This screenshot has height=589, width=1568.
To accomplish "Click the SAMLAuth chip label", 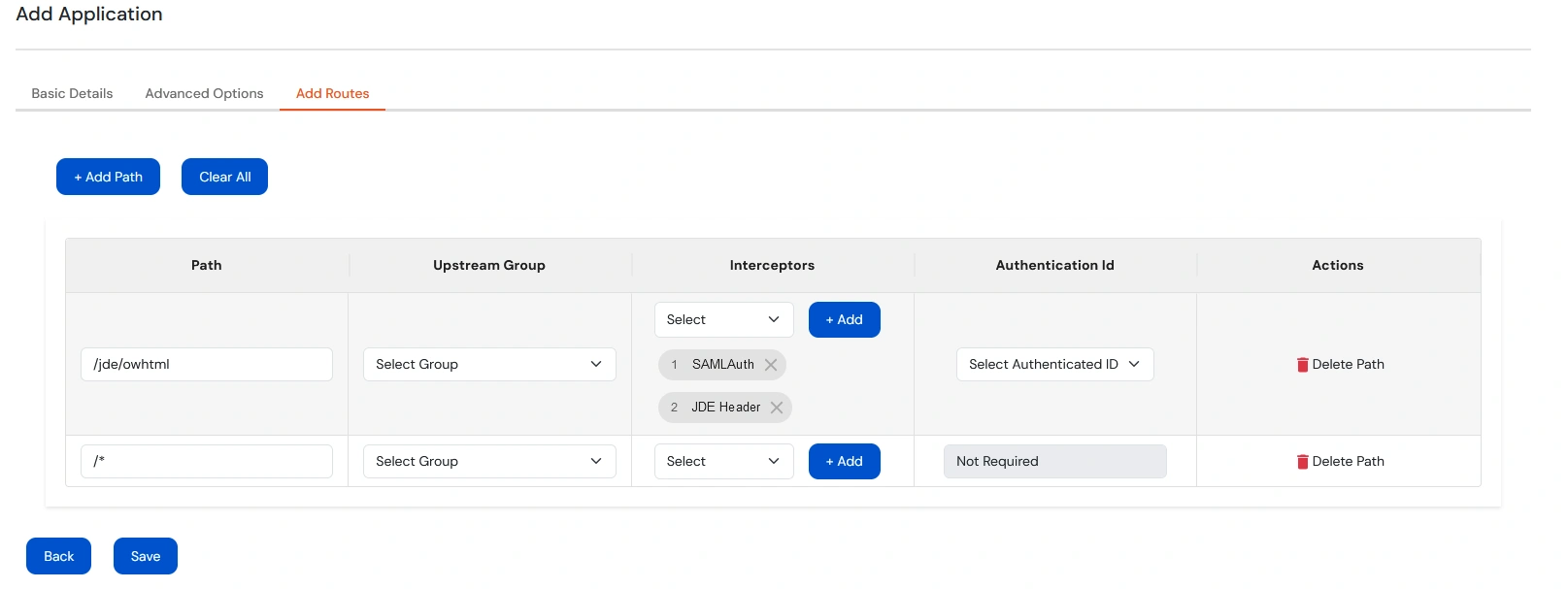I will (x=723, y=365).
